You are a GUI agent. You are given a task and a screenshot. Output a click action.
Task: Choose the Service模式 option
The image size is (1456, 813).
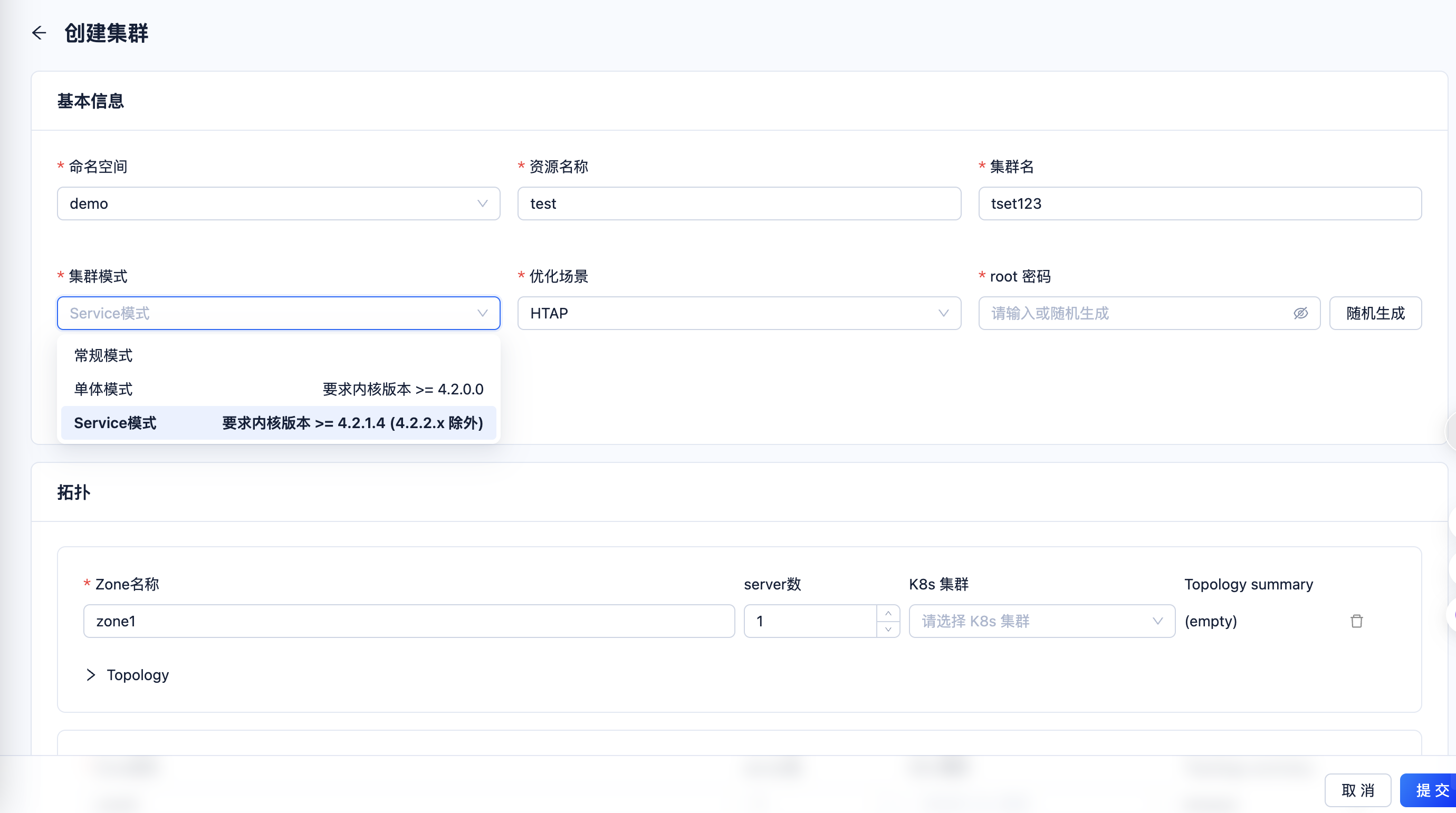pyautogui.click(x=116, y=423)
